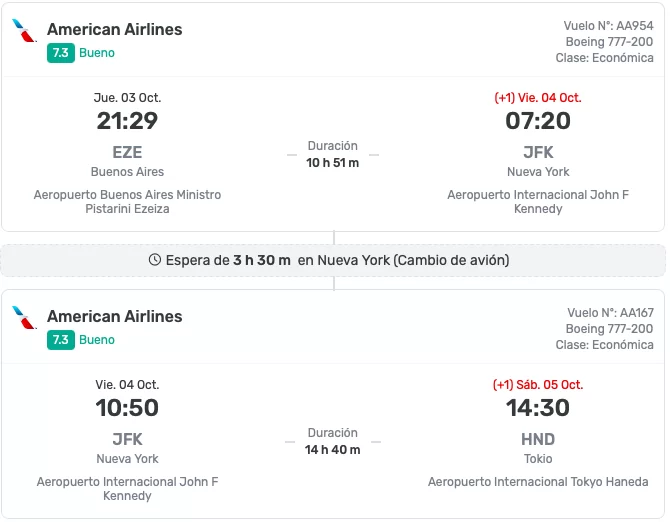Click the clock icon in layover bar
670x522 pixels.
(154, 260)
